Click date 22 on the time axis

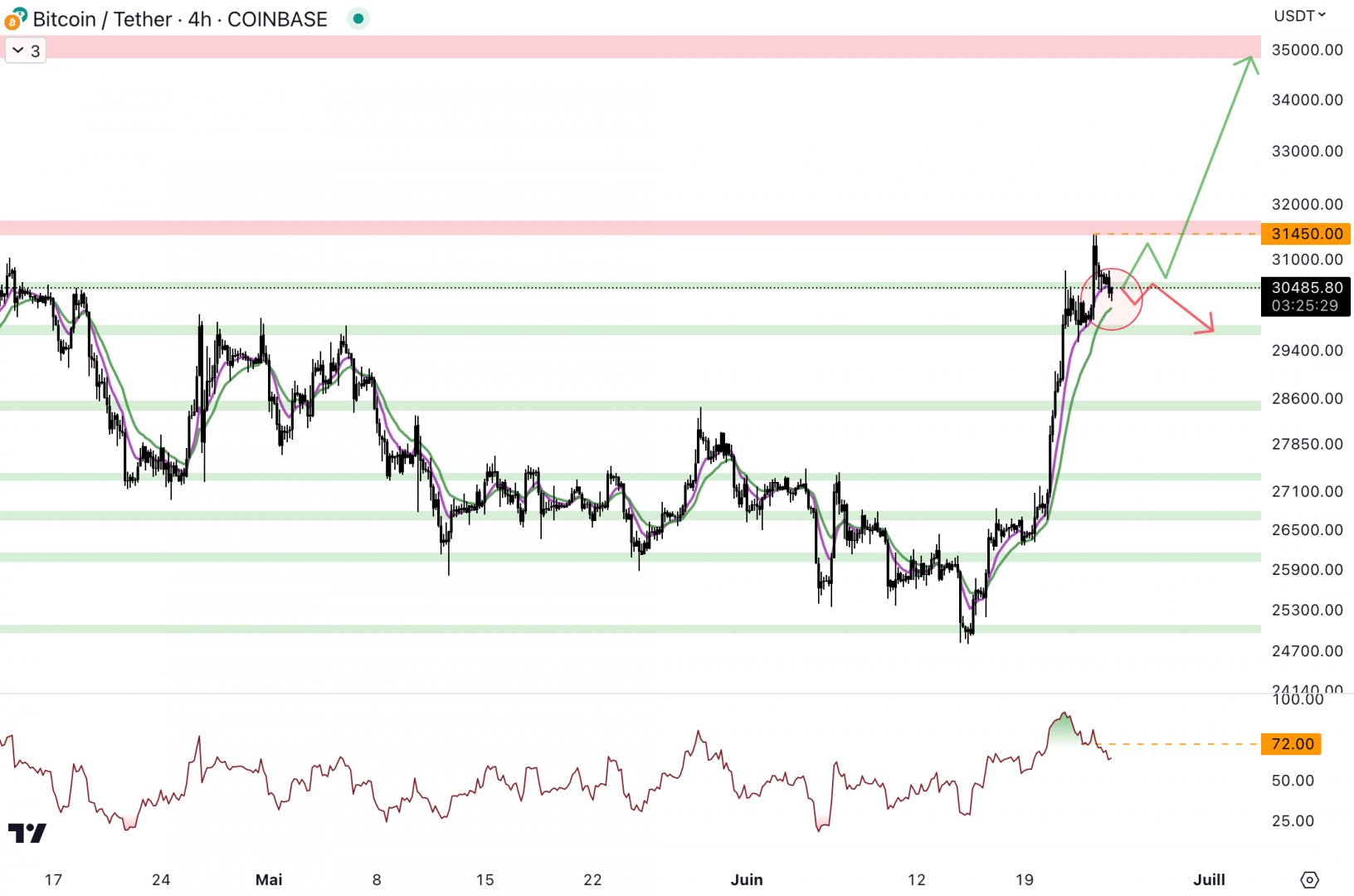pos(592,879)
